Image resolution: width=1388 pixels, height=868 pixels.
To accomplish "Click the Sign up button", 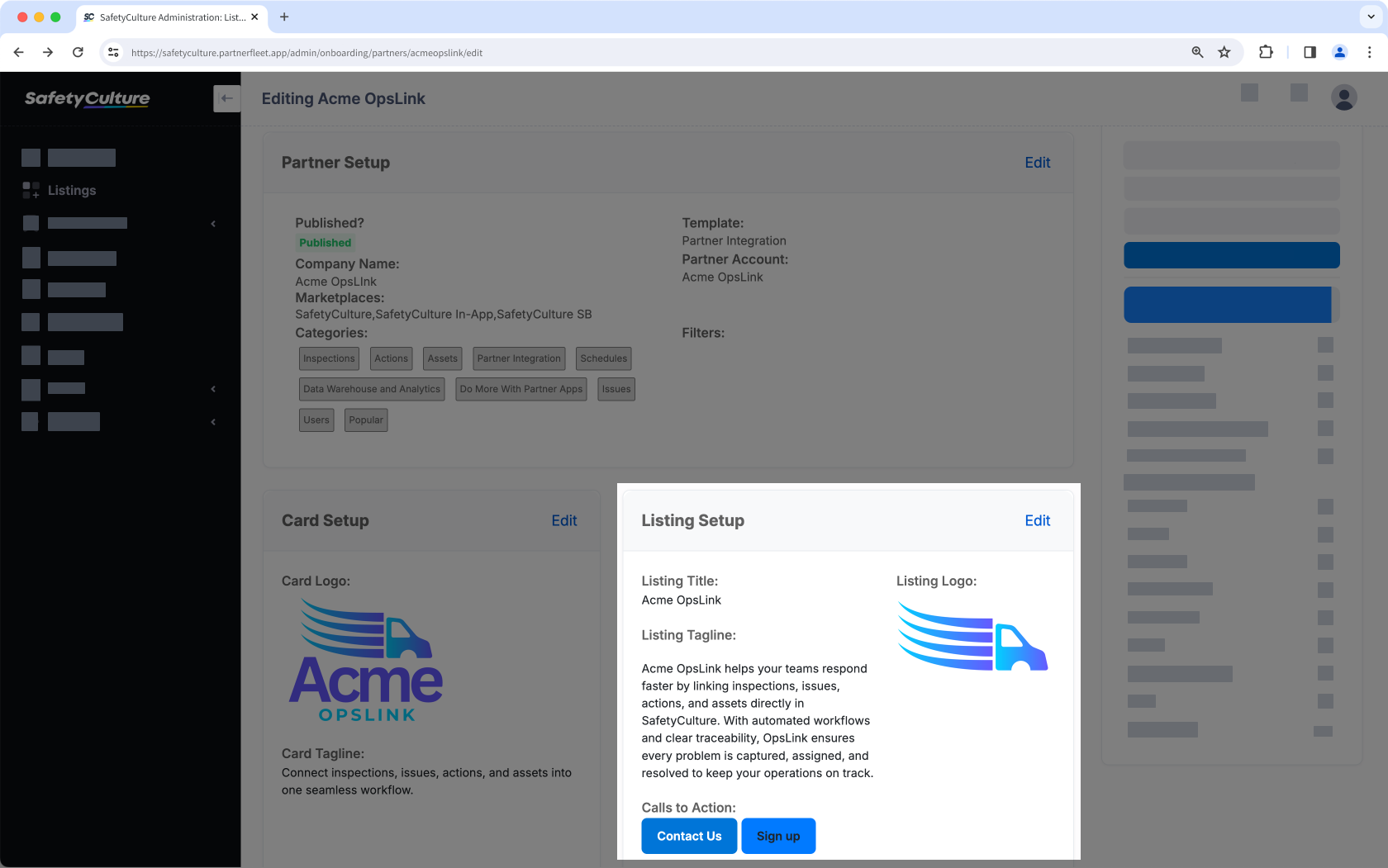I will [x=778, y=836].
